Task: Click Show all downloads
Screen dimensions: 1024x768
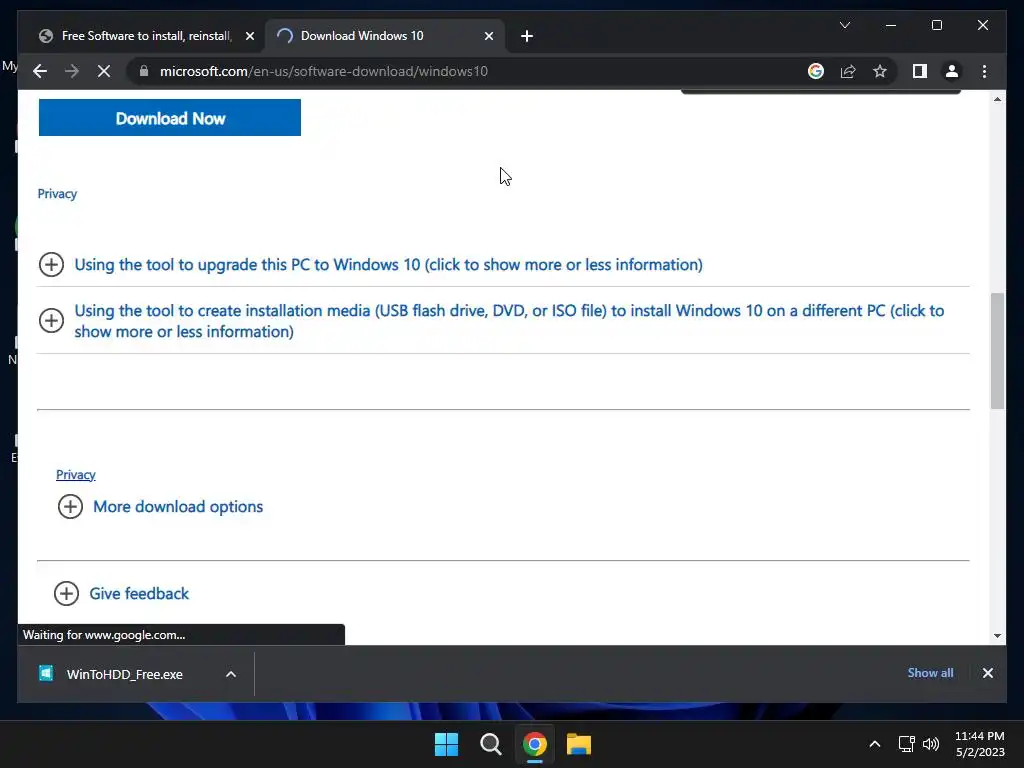Action: (930, 673)
